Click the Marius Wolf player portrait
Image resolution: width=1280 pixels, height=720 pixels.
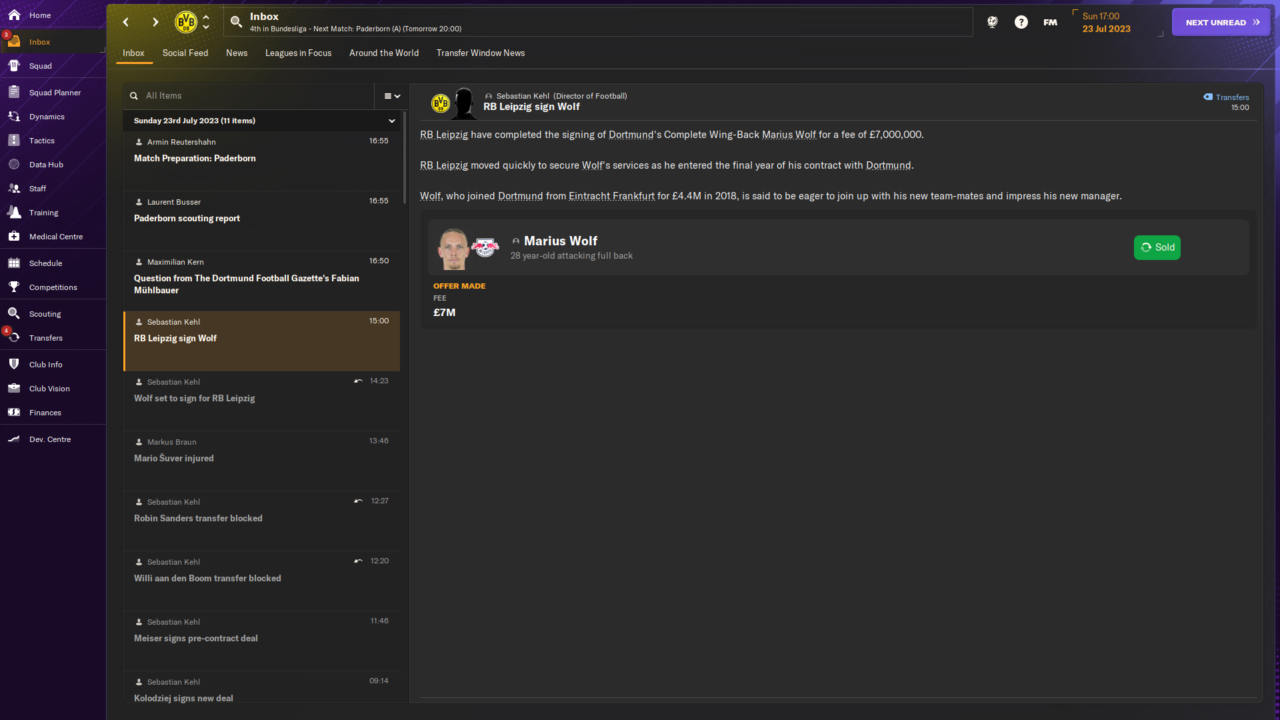pos(453,248)
